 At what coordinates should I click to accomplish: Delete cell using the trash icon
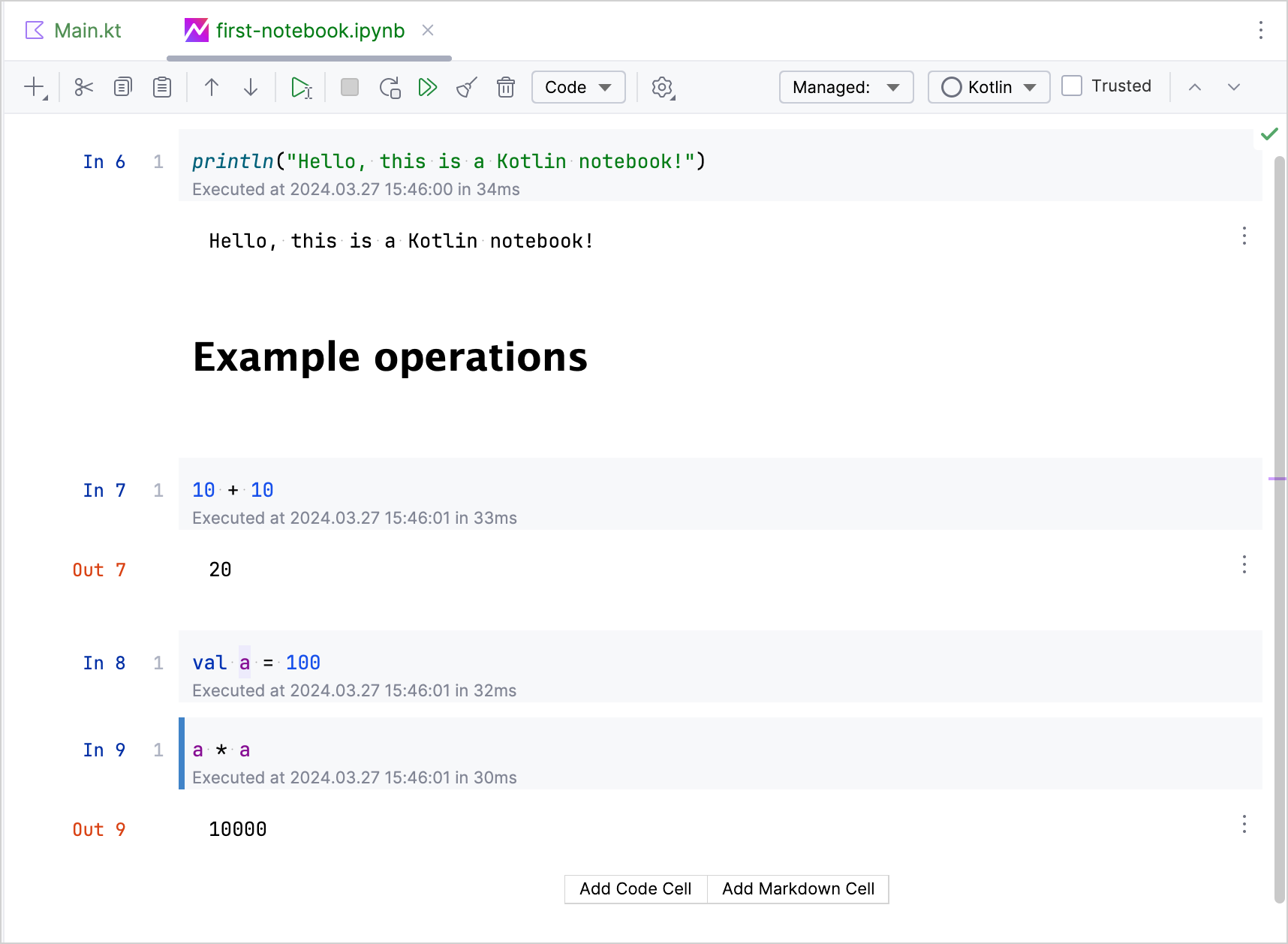click(506, 88)
